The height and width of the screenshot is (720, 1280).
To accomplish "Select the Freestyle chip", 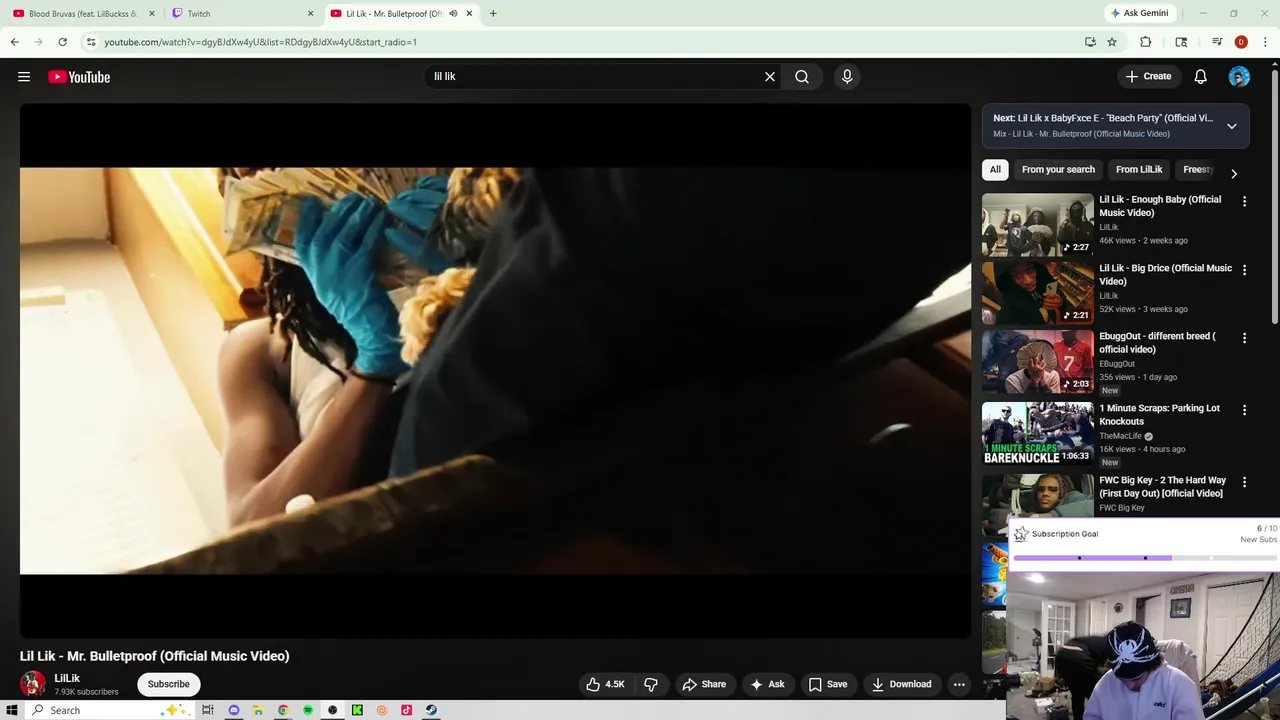I will [1198, 170].
